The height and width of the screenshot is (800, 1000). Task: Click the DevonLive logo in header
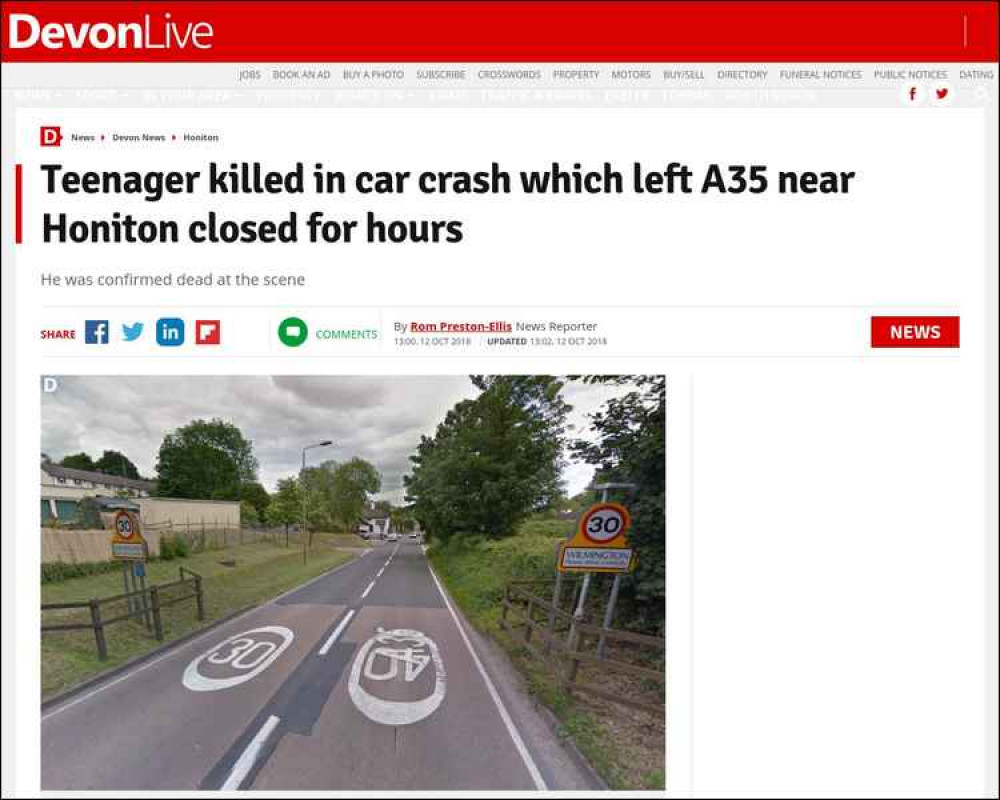pyautogui.click(x=110, y=32)
